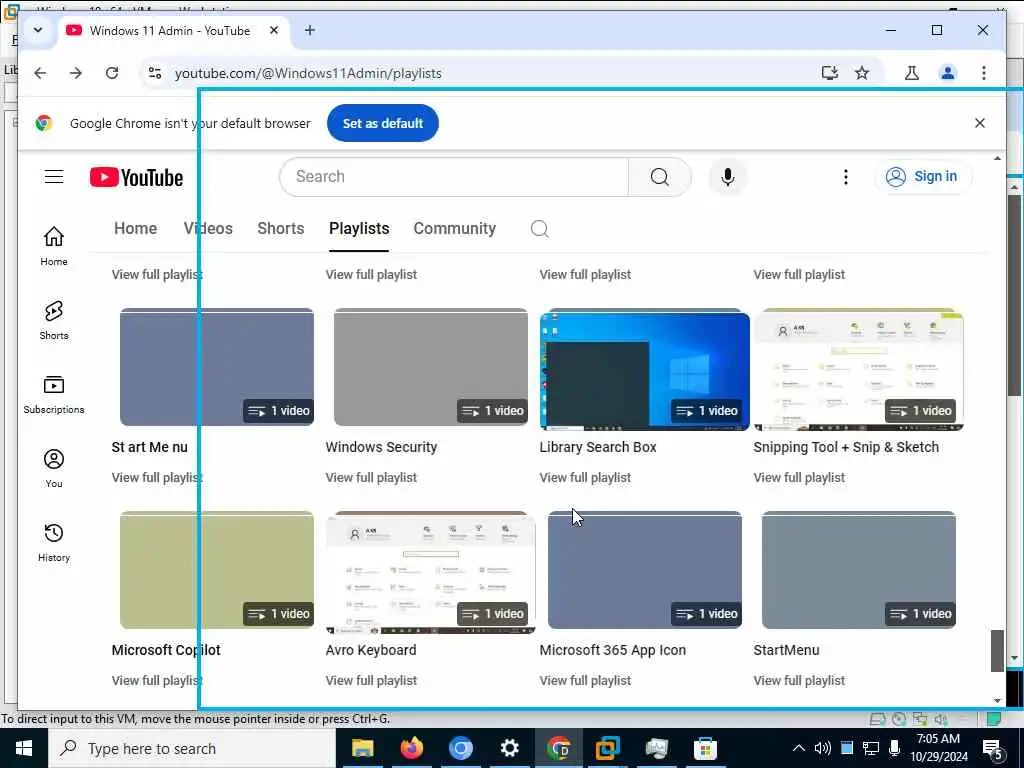
Task: Dismiss the default browser infobar
Action: tap(980, 123)
